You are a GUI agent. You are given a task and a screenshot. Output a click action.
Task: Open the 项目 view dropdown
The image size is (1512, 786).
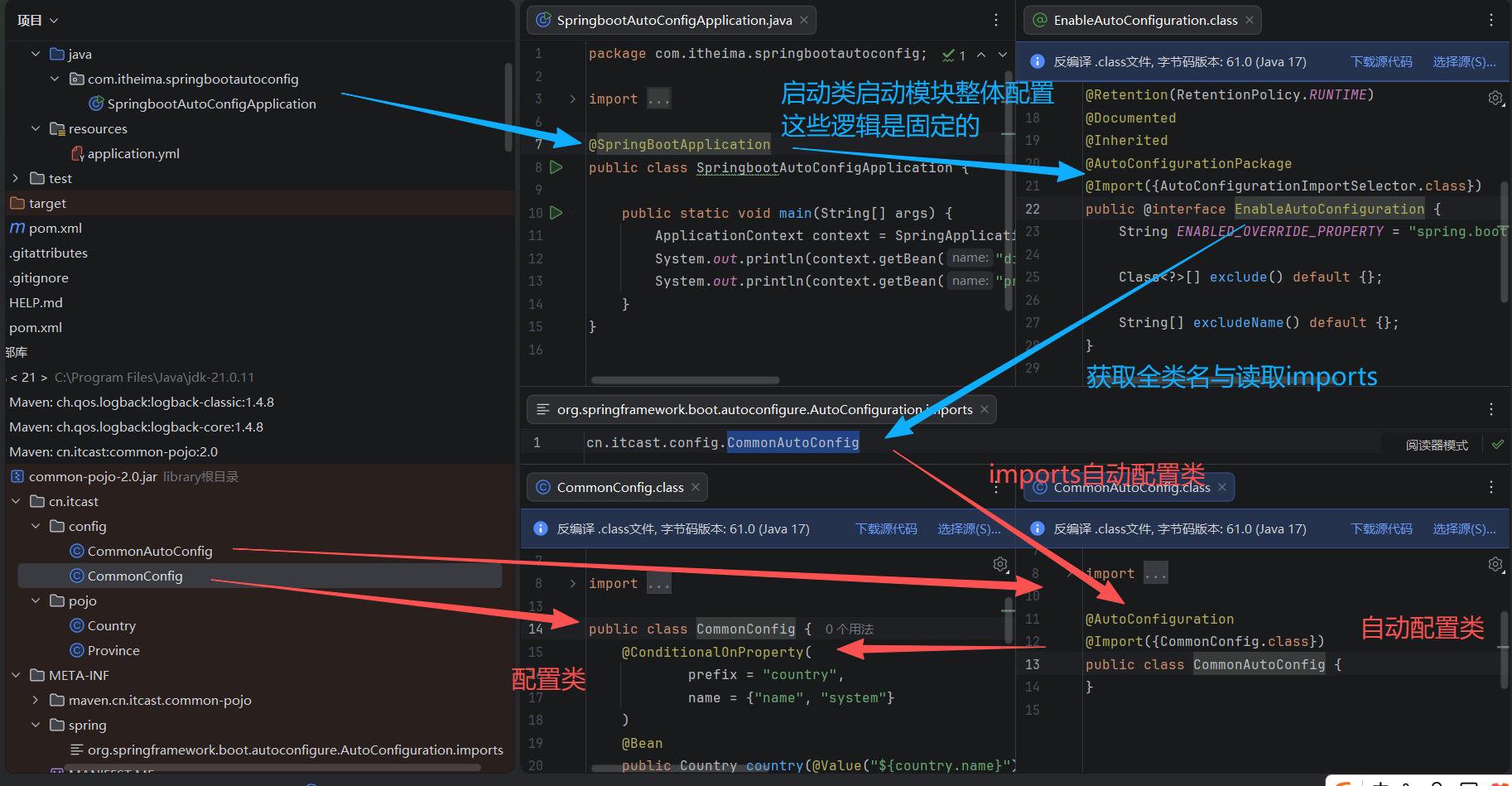[x=37, y=20]
